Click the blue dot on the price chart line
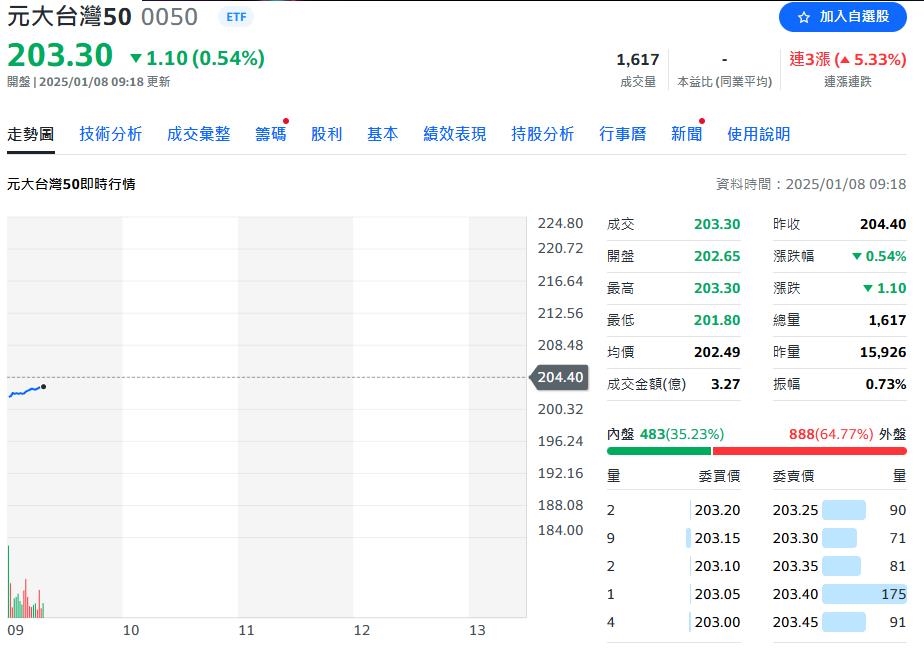This screenshot has width=924, height=649. point(44,388)
